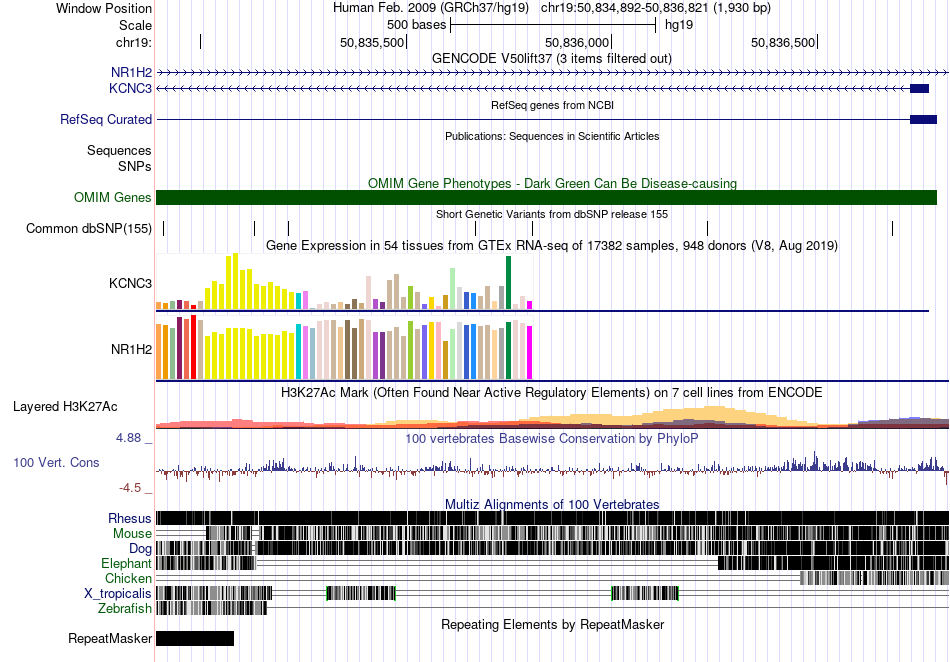Open the H3K27Ac Mark track title
Viewport: 950px width, 662px height.
(x=552, y=392)
